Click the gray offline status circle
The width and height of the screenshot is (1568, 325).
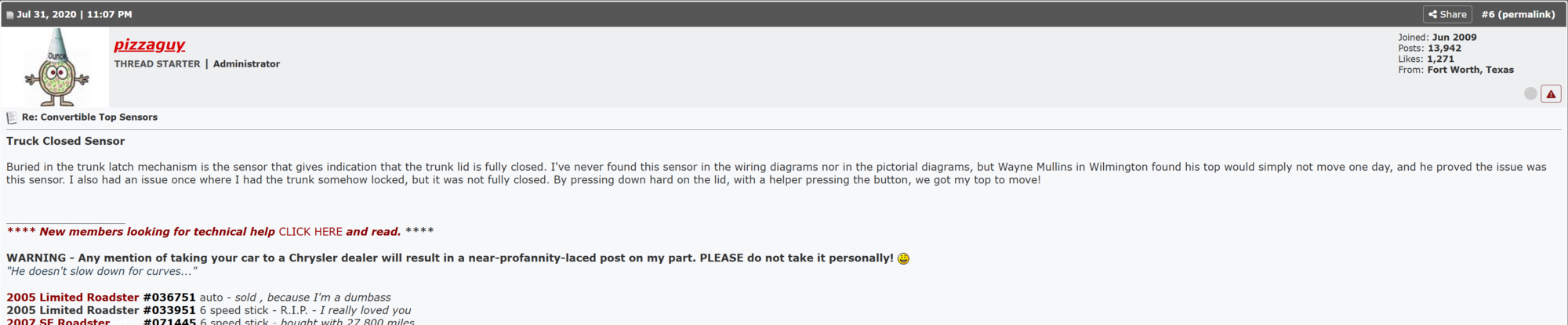click(1530, 94)
